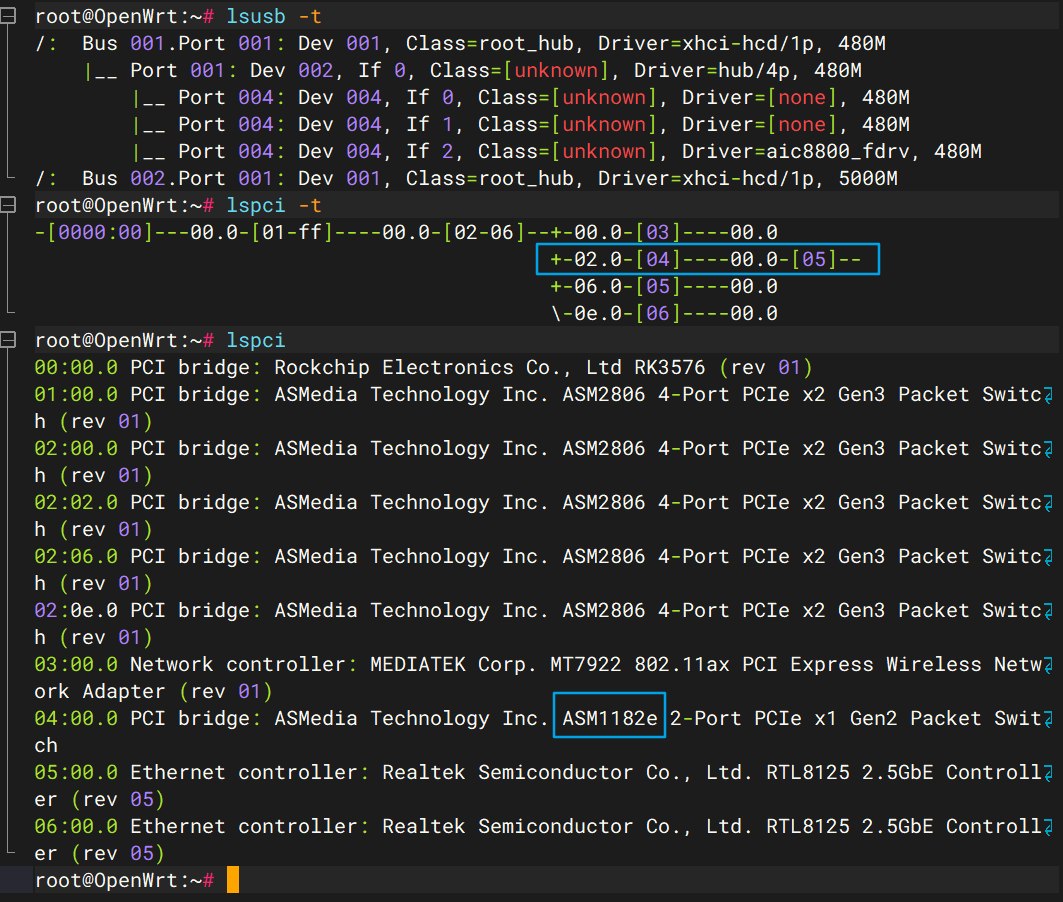Click the '+-06.0-[05]' tree branch text
Viewport: 1063px width, 902px height.
click(616, 286)
